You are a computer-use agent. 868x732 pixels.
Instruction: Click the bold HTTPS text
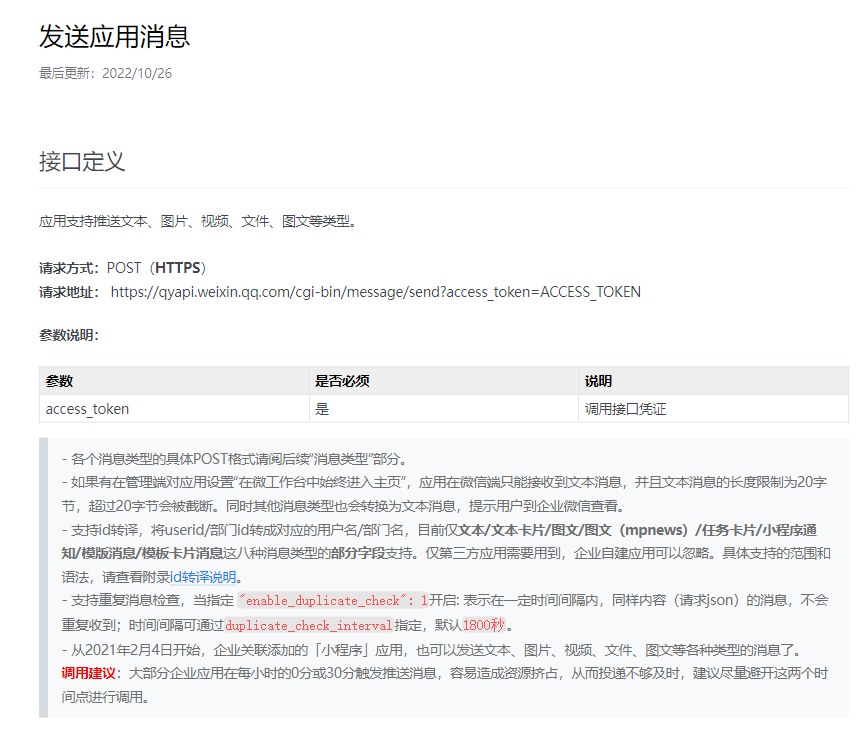tap(178, 268)
